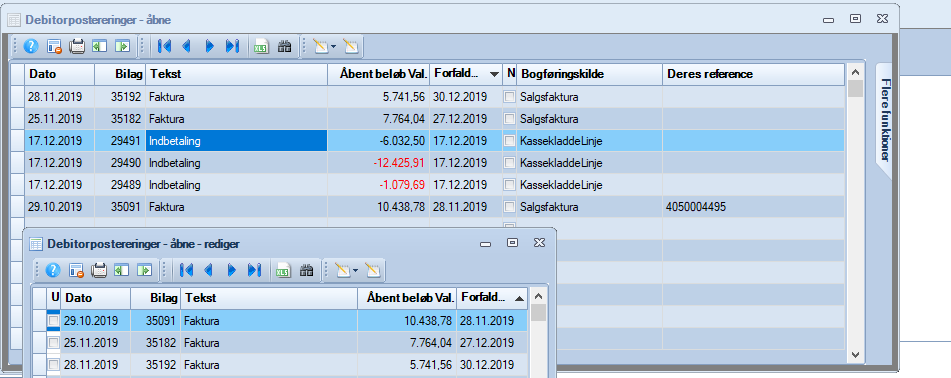
Task: Tick the N checkbox for Indbetaling 29491 row
Action: [x=510, y=141]
